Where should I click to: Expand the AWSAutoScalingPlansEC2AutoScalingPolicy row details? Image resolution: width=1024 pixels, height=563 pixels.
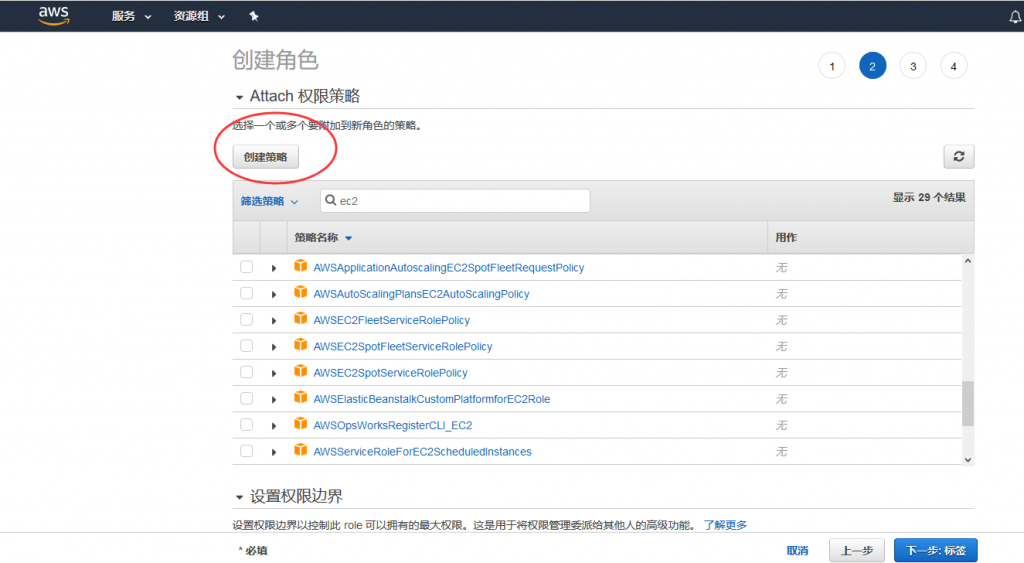coord(274,294)
